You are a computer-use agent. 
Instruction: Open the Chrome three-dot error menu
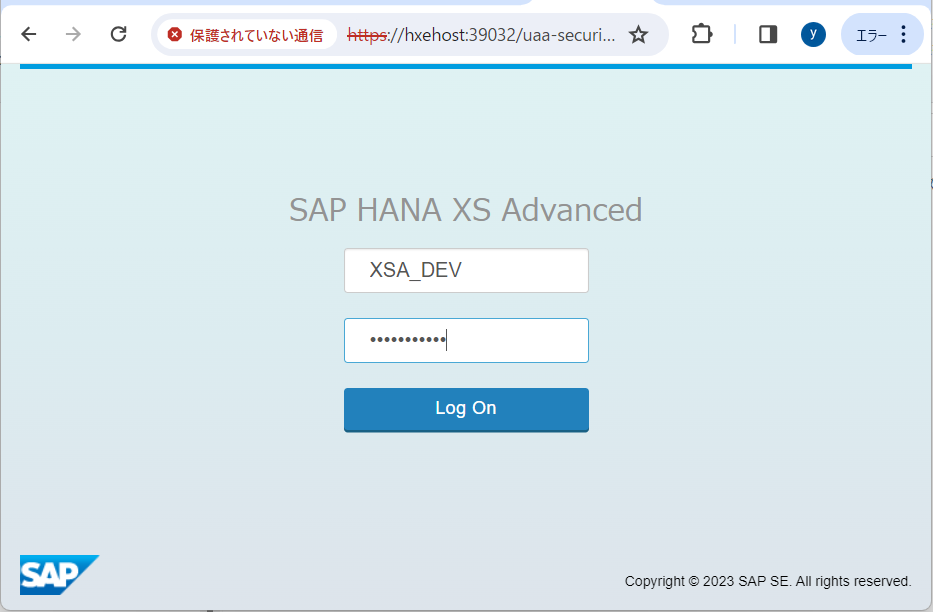[x=882, y=34]
